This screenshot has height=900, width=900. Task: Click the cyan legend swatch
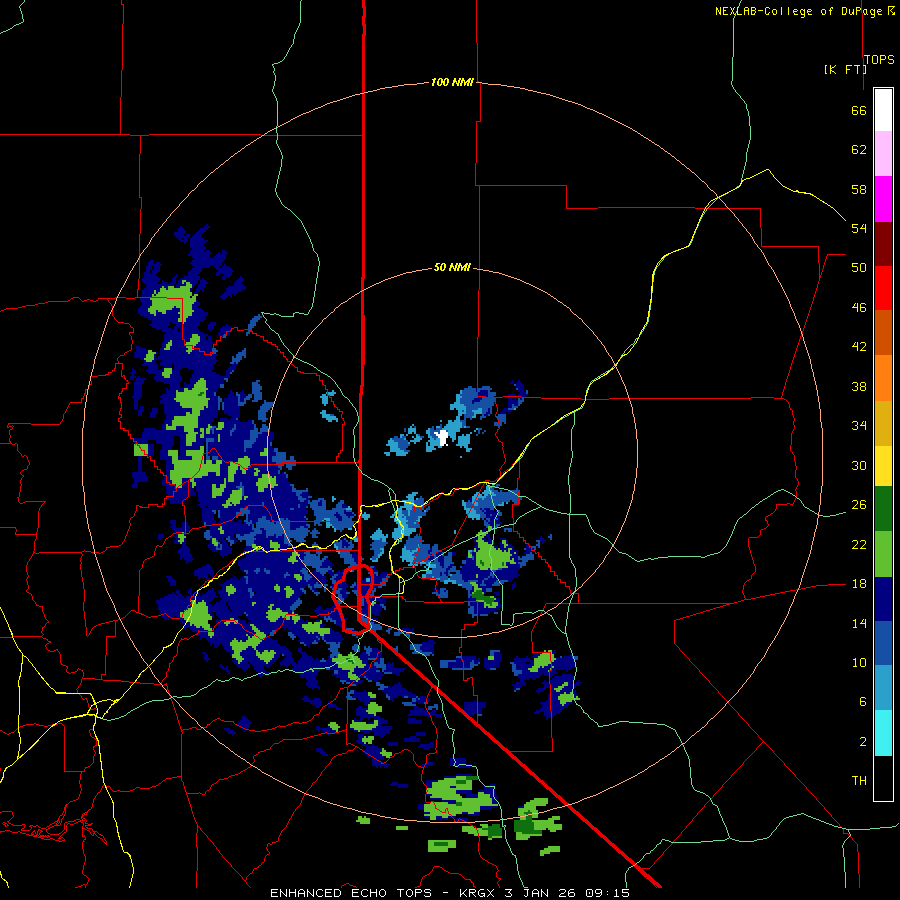(x=883, y=733)
